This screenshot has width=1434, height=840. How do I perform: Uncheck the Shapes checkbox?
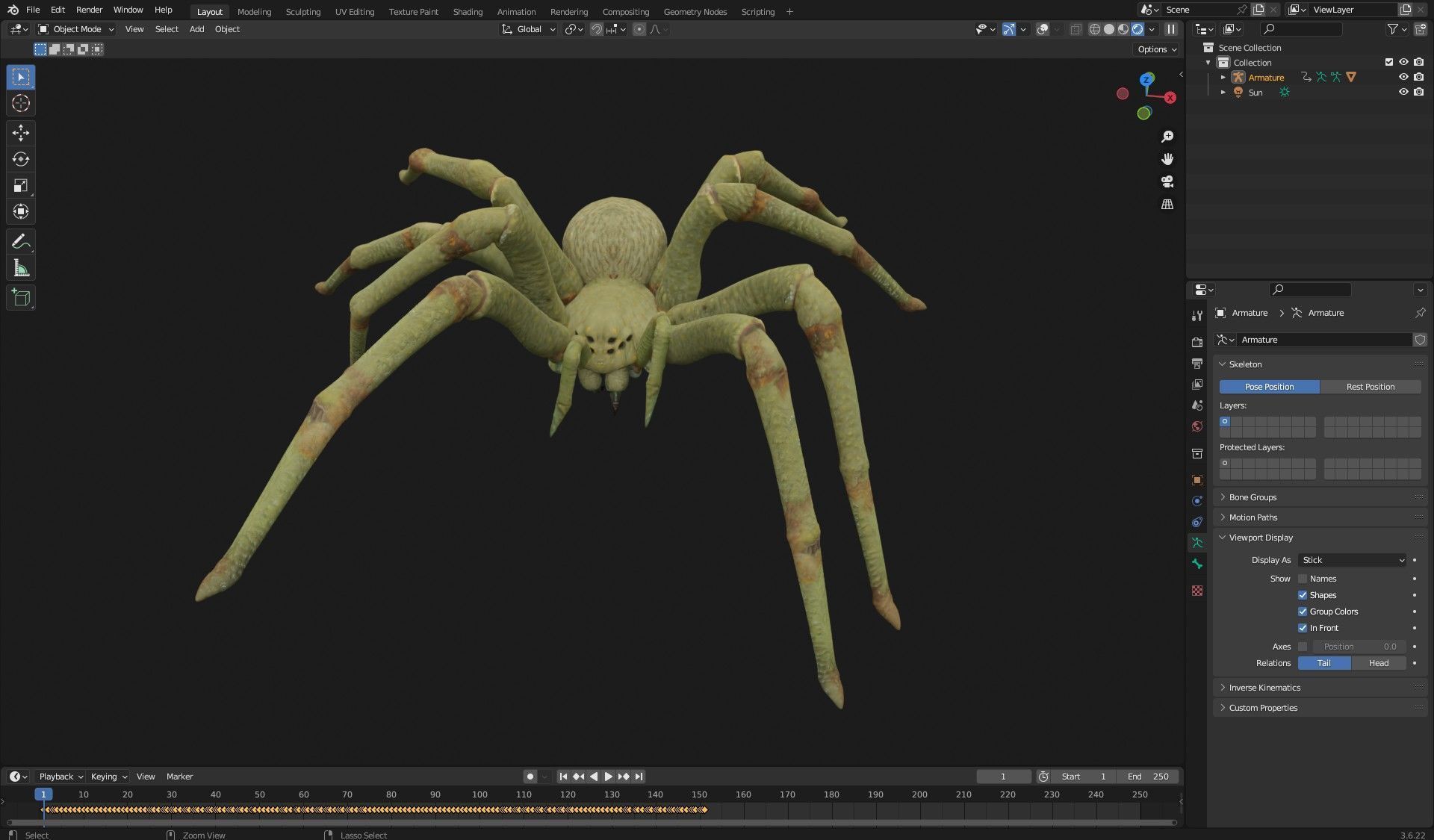pyautogui.click(x=1303, y=595)
